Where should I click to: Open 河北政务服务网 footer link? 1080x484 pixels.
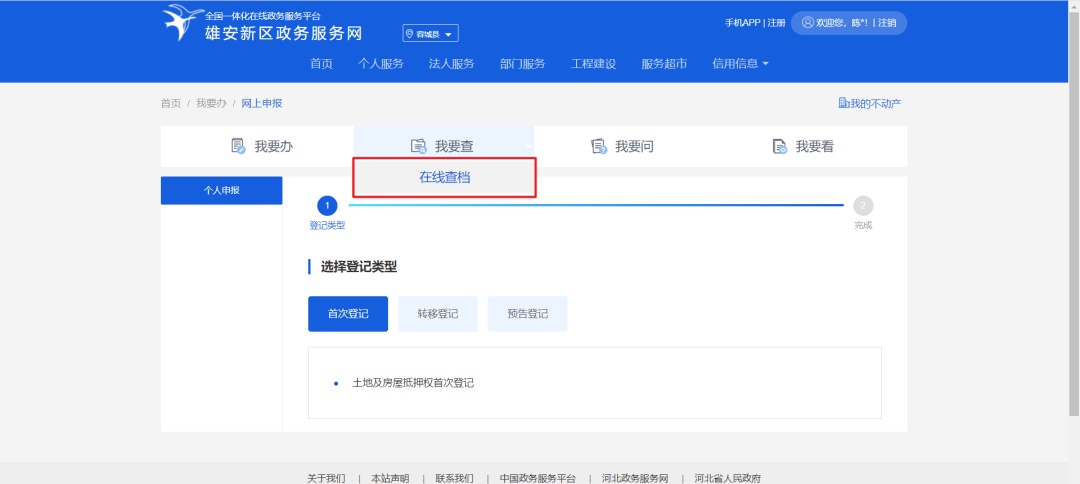[635, 478]
